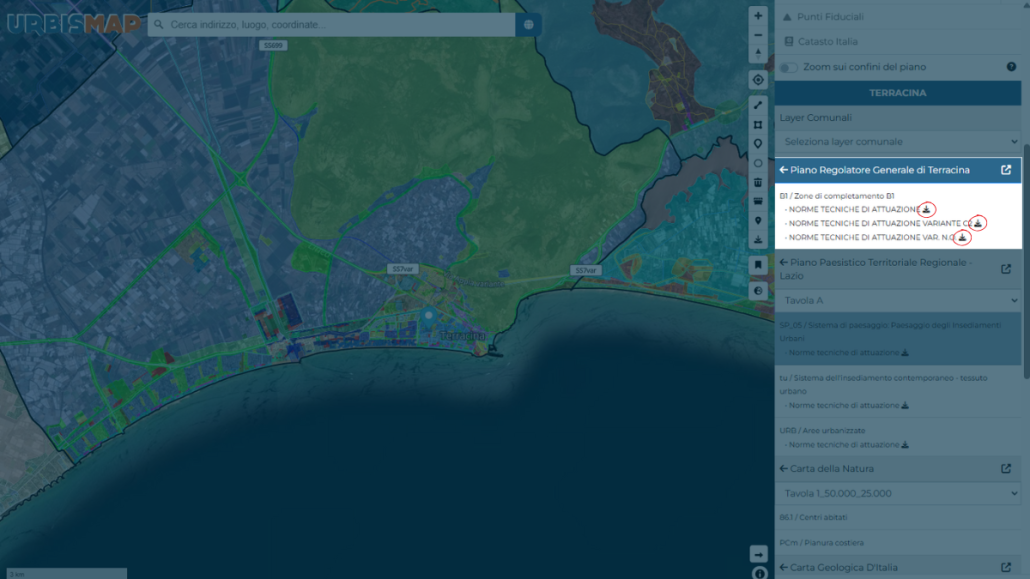This screenshot has height=579, width=1030.
Task: Click SP_05 Sistema di paesaggio entry
Action: pos(890,332)
